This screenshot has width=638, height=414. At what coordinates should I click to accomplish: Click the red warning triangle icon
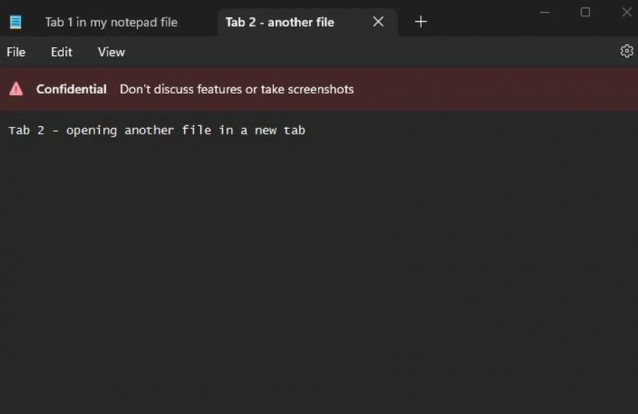pyautogui.click(x=16, y=89)
